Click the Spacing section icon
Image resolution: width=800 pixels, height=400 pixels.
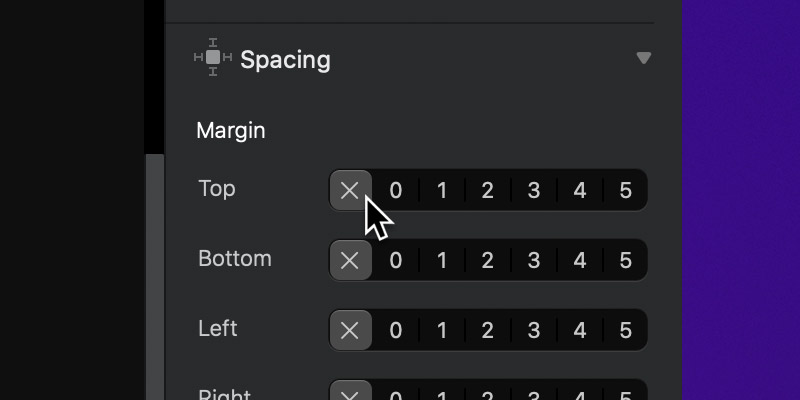tap(213, 57)
